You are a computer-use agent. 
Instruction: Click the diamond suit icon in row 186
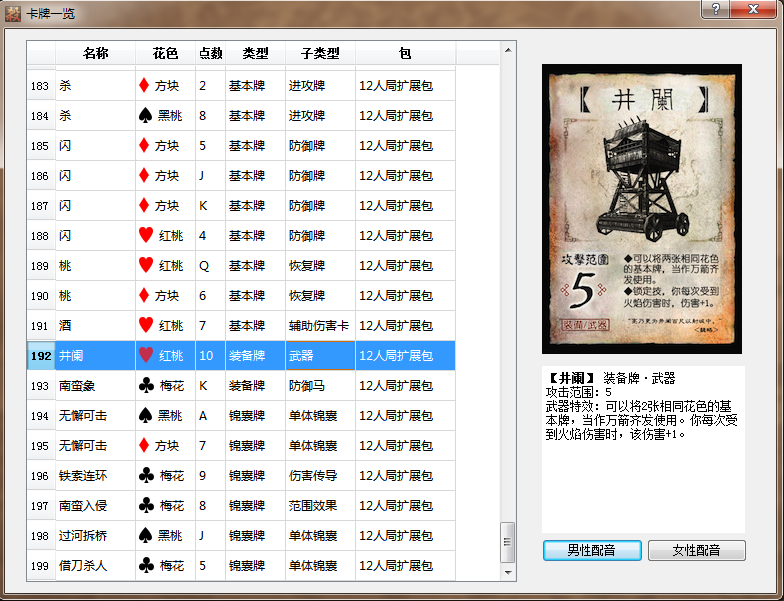(144, 176)
